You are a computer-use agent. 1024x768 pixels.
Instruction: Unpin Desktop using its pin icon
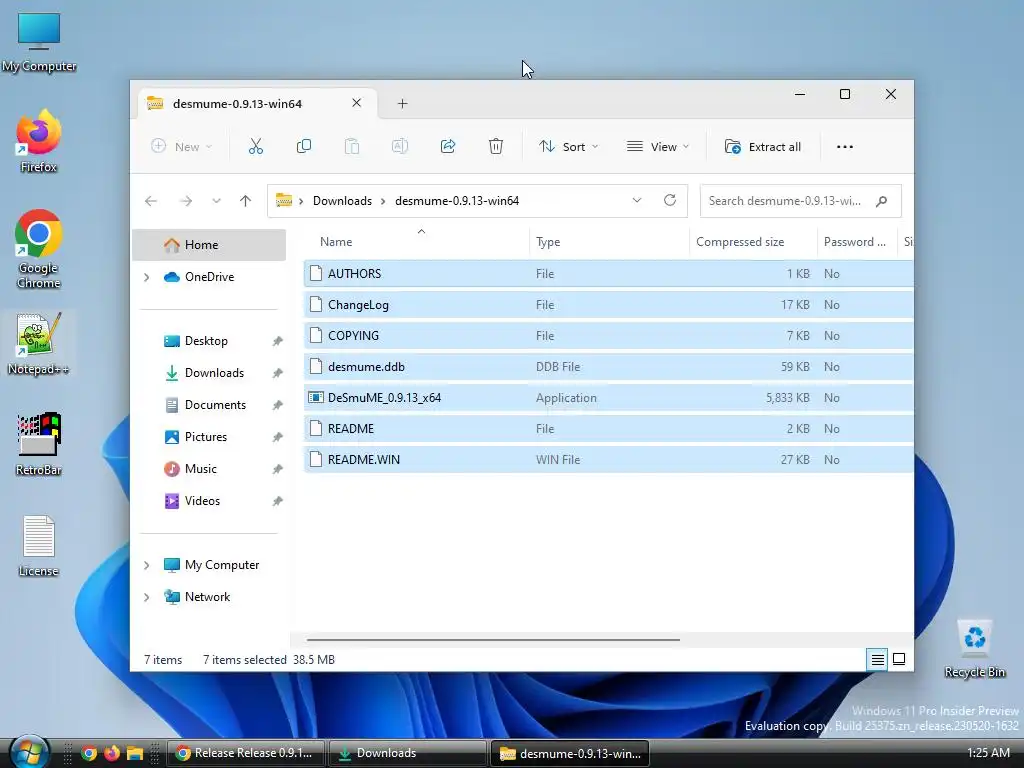pyautogui.click(x=278, y=341)
